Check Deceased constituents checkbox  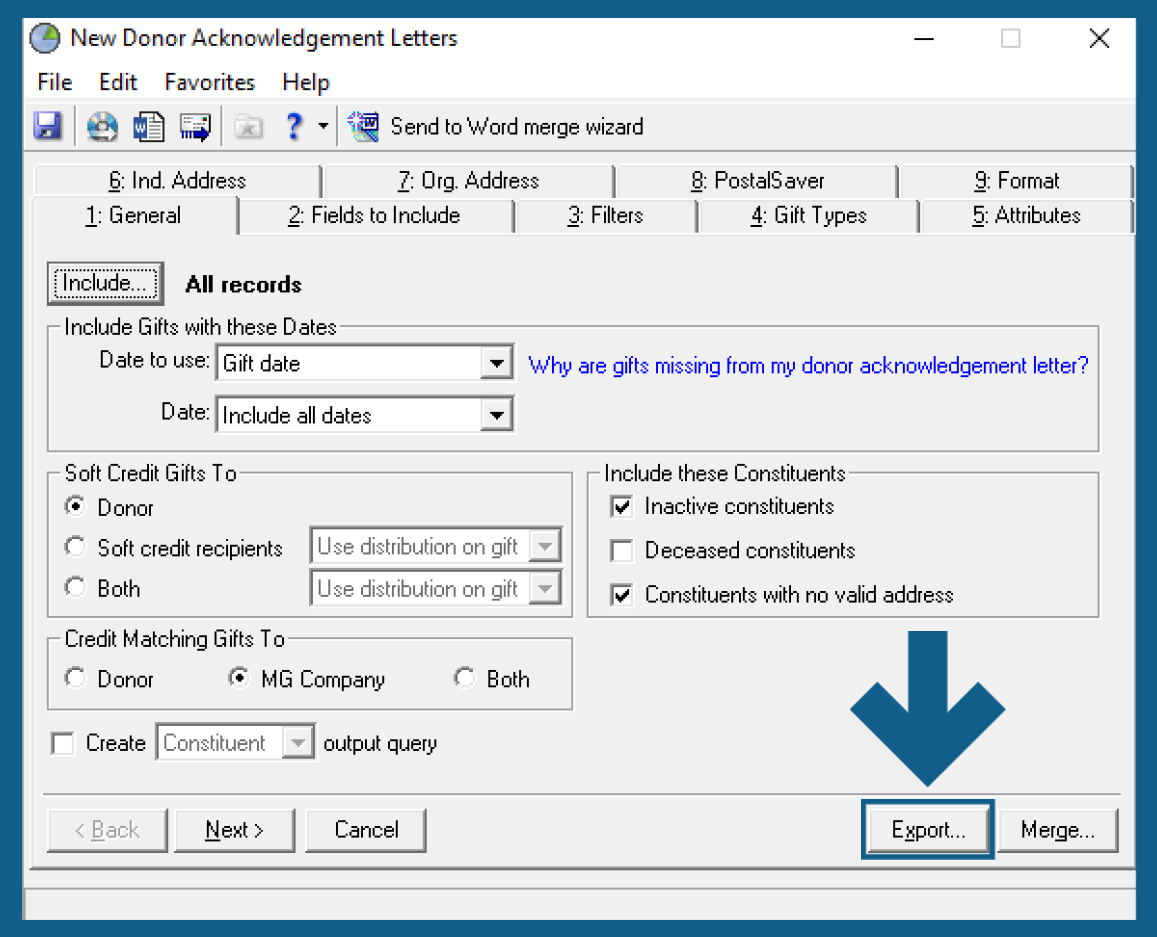[x=622, y=550]
